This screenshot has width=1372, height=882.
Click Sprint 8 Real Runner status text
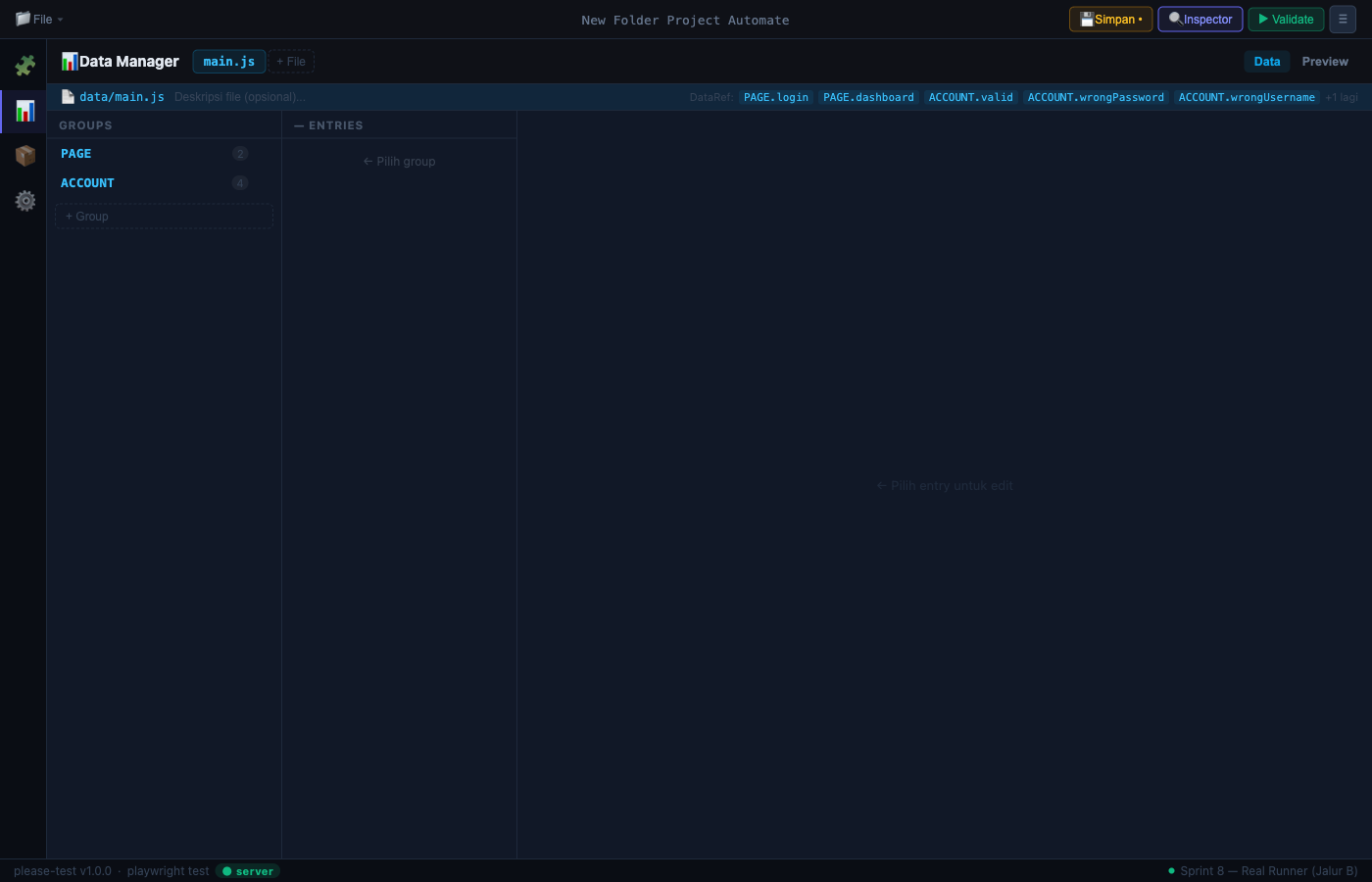pyautogui.click(x=1268, y=871)
